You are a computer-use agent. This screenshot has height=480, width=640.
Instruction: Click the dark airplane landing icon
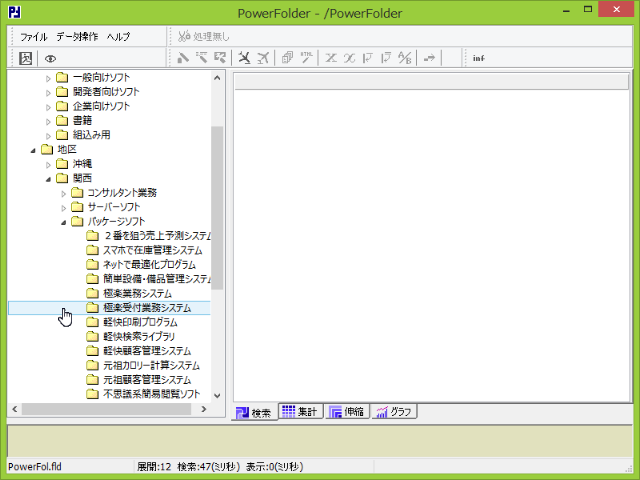point(244,58)
